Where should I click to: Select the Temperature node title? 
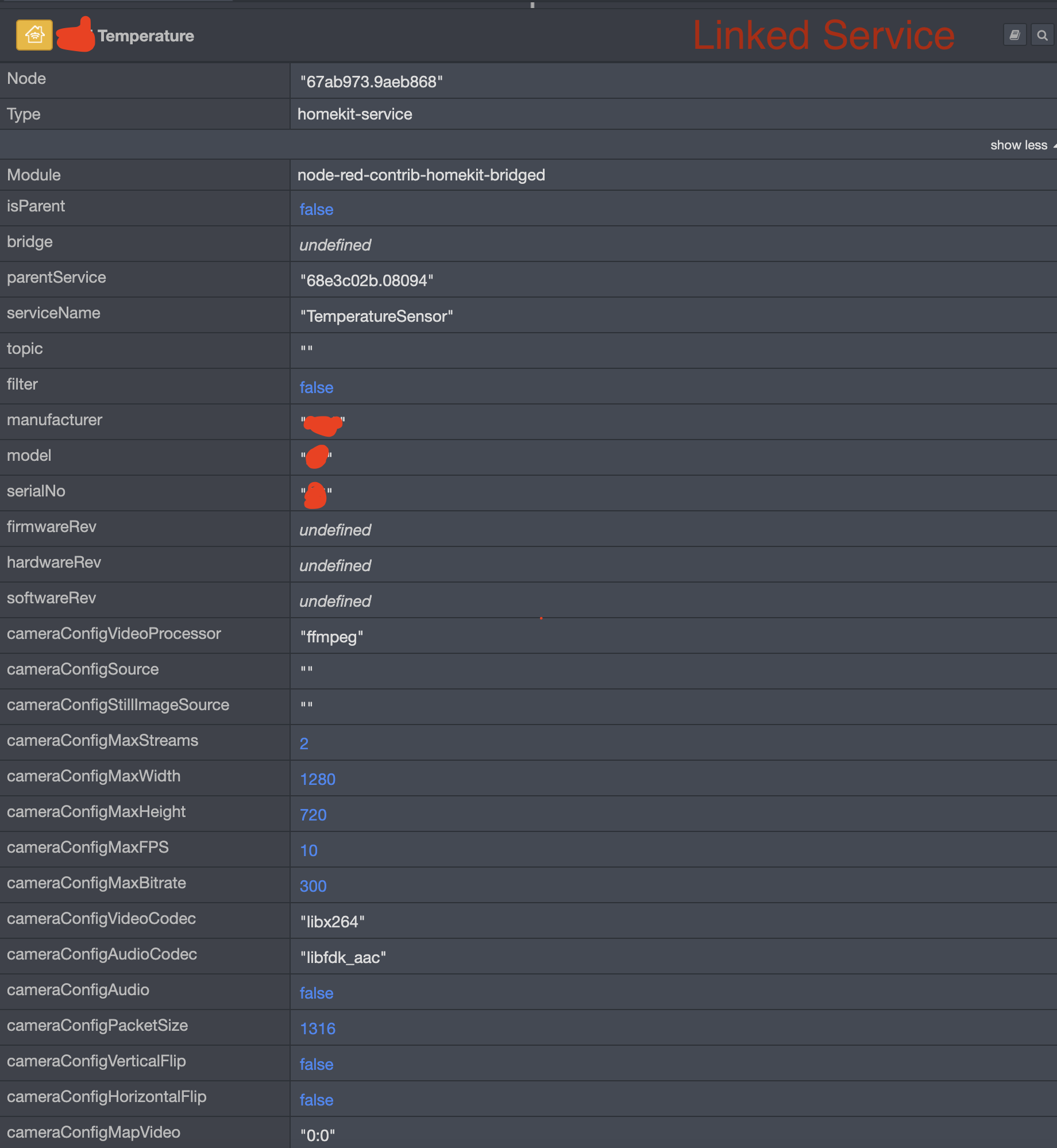[146, 36]
